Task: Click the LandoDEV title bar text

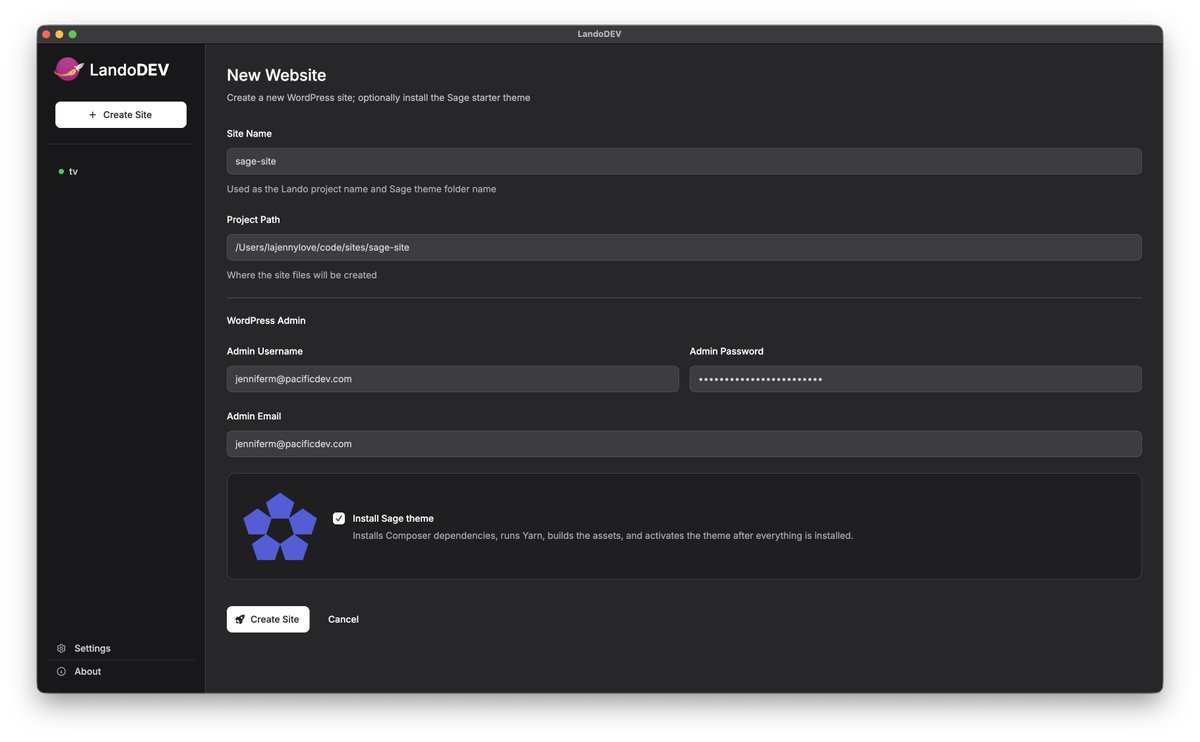Action: pos(600,33)
